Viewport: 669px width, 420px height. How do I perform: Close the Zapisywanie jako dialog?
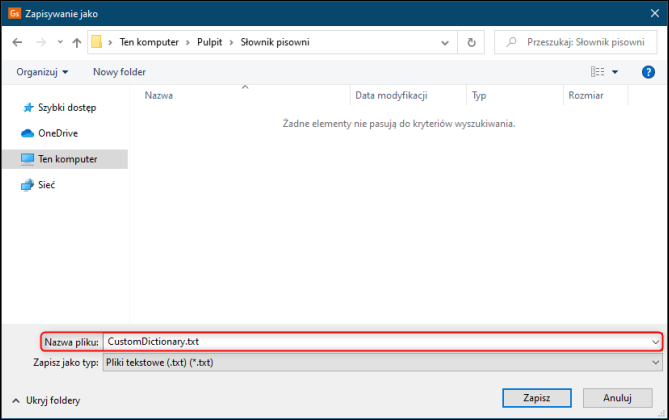[x=655, y=13]
